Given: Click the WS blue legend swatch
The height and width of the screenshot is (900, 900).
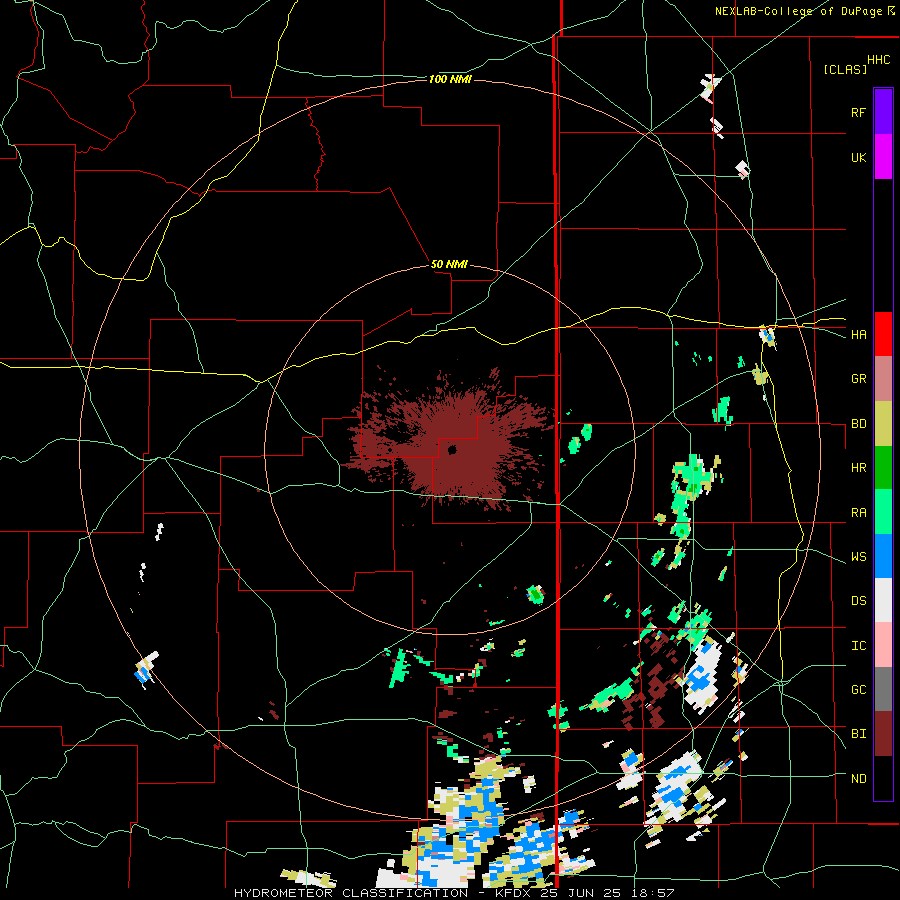Looking at the screenshot, I should click(x=883, y=556).
